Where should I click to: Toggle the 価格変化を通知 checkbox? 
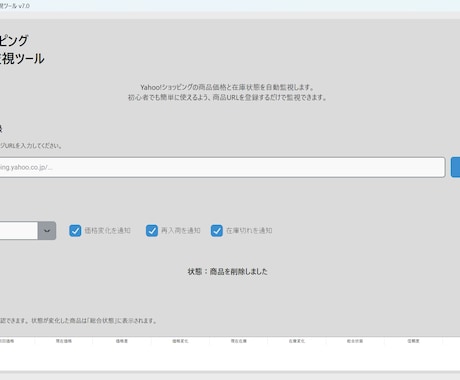(75, 231)
